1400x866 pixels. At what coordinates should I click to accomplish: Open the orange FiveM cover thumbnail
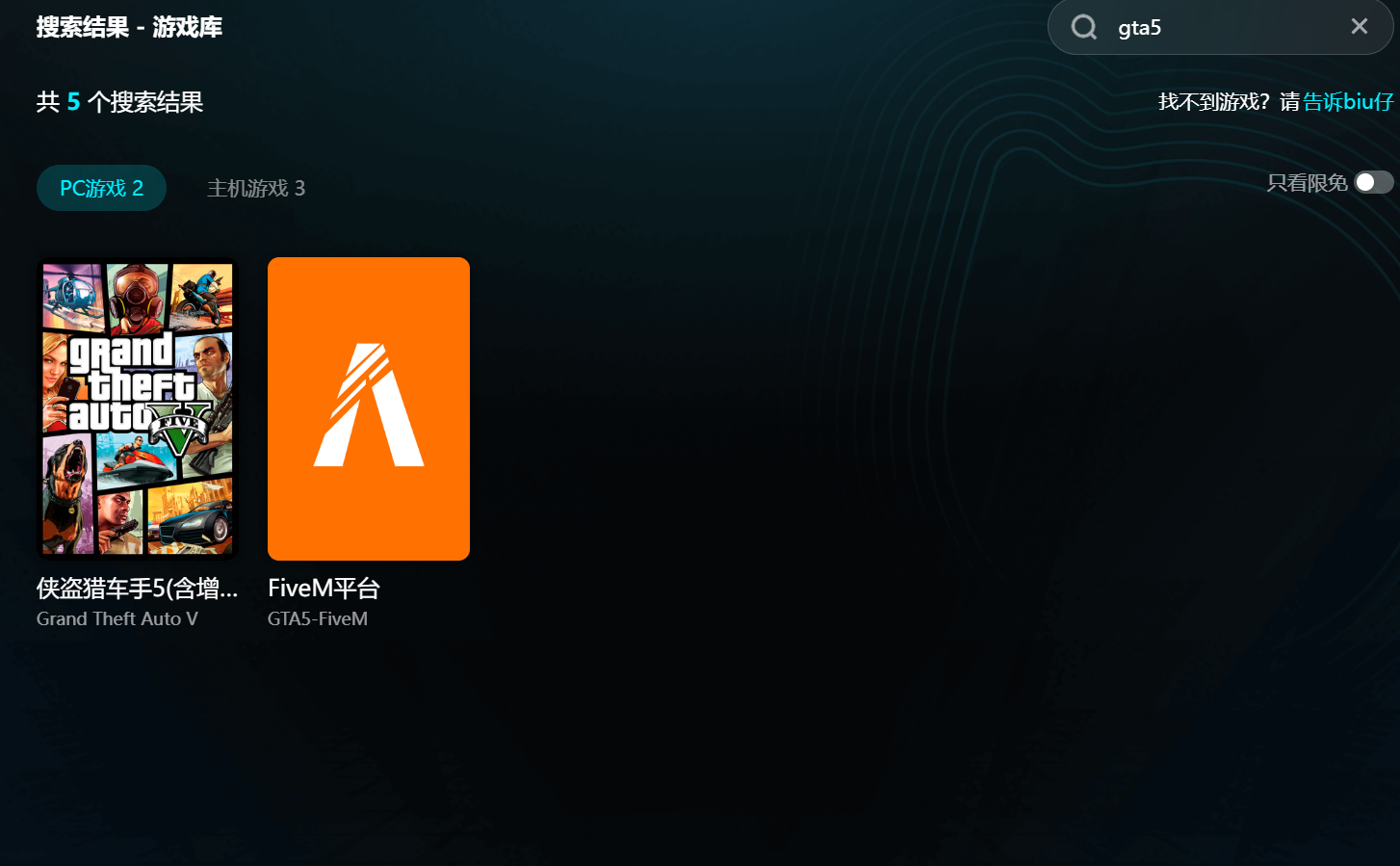369,408
